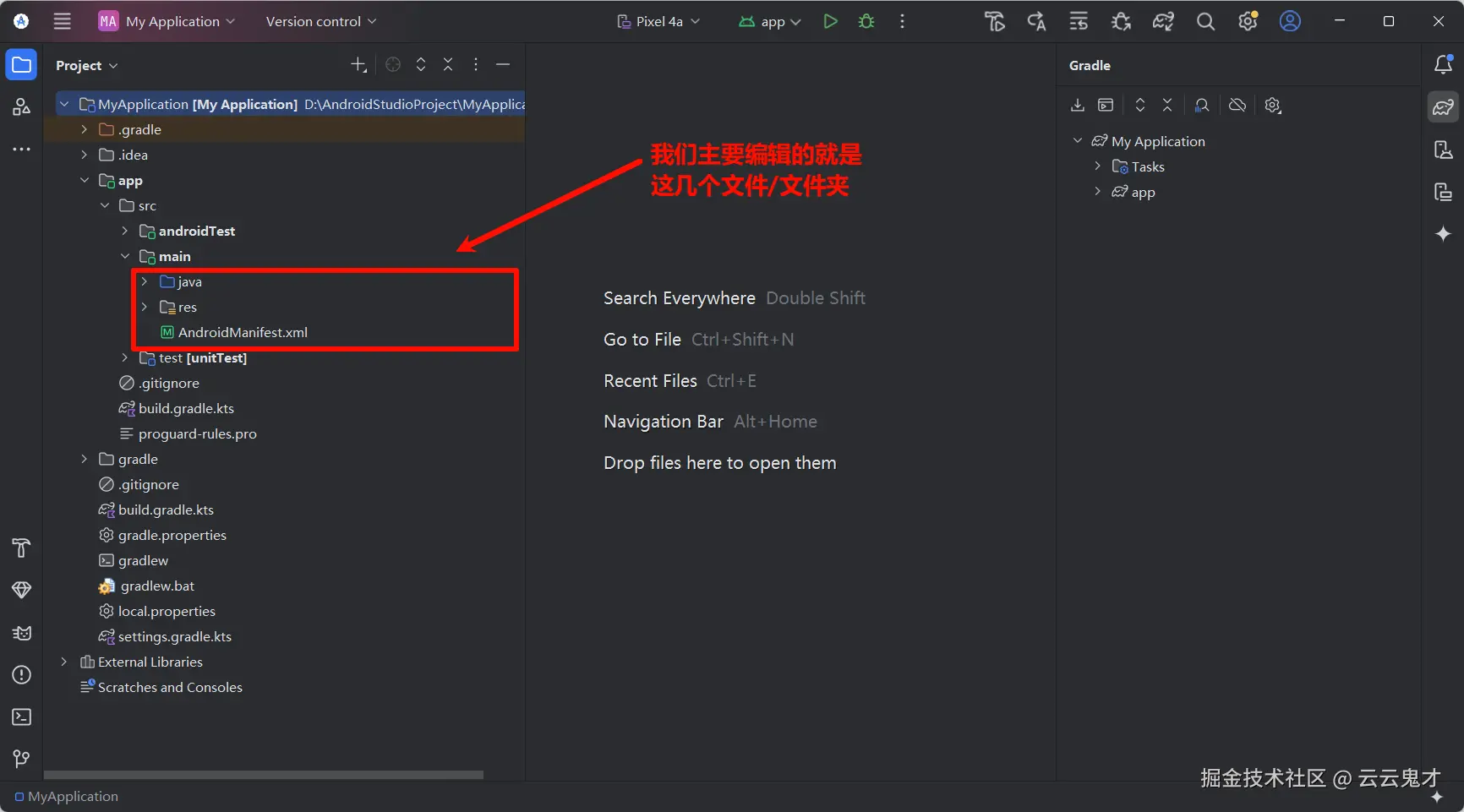Select gradle.properties file
Screen dimensions: 1464x812
click(x=162, y=535)
